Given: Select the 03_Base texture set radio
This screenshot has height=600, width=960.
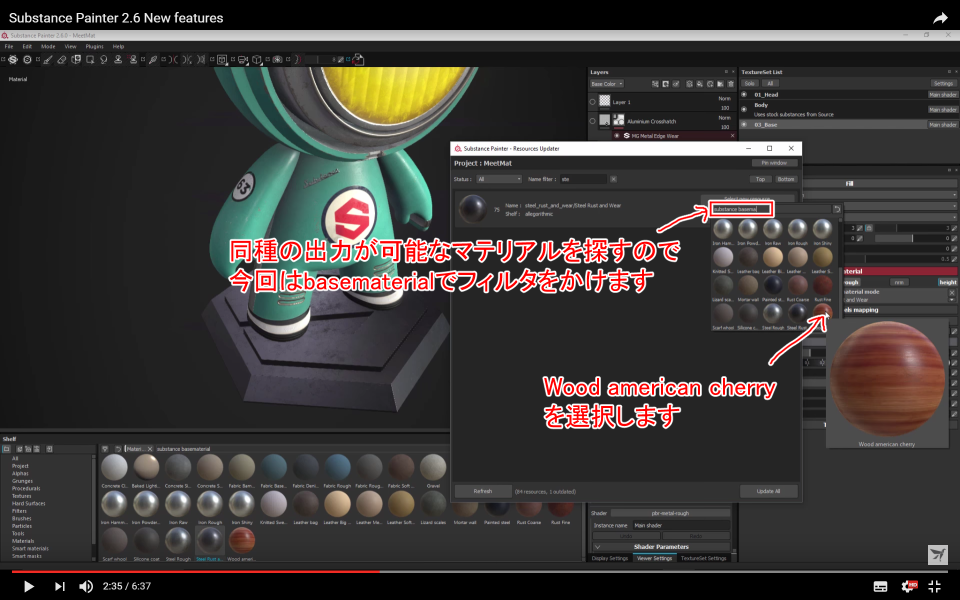Looking at the screenshot, I should point(744,125).
